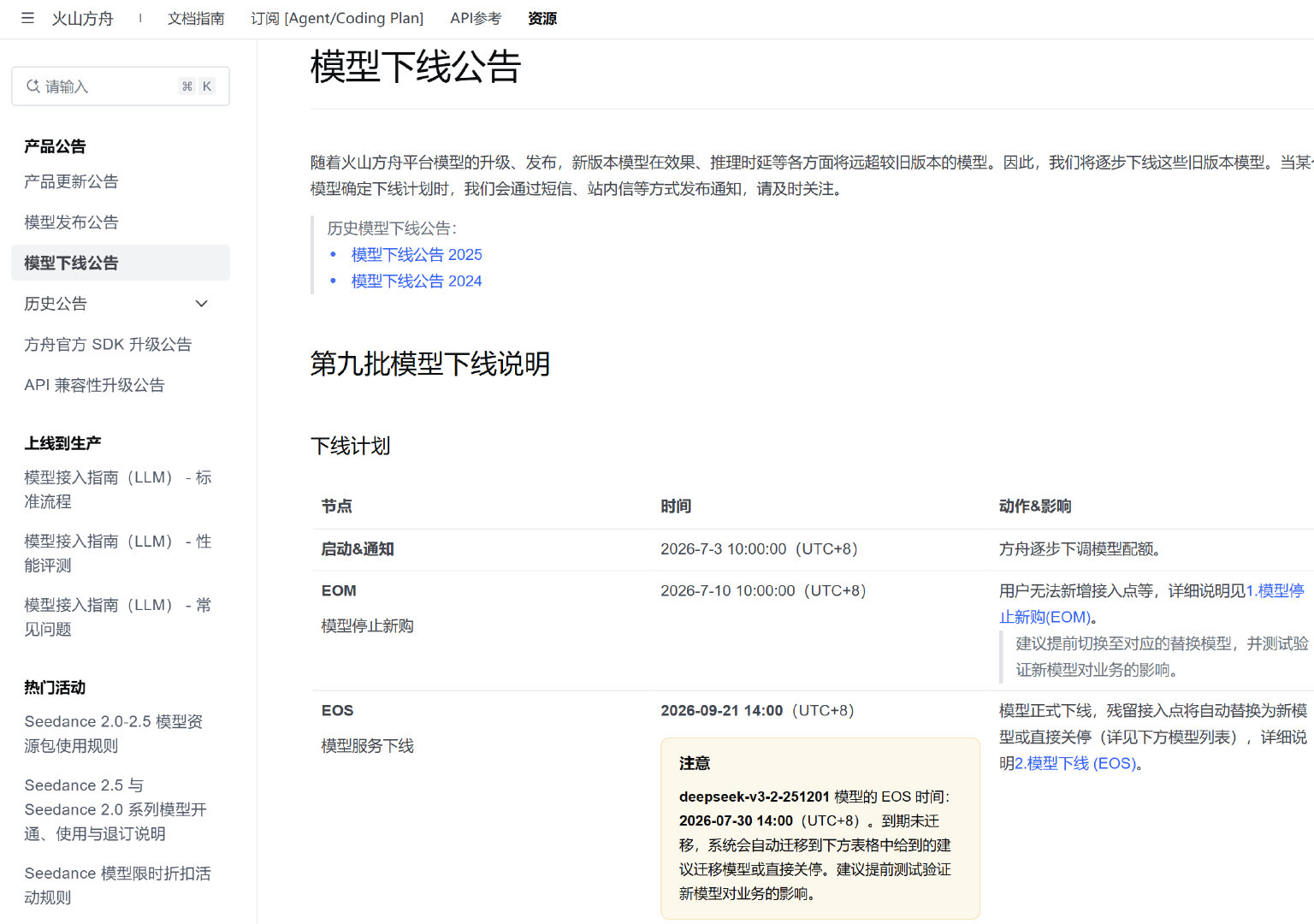Open the hamburger menu icon

(x=27, y=18)
